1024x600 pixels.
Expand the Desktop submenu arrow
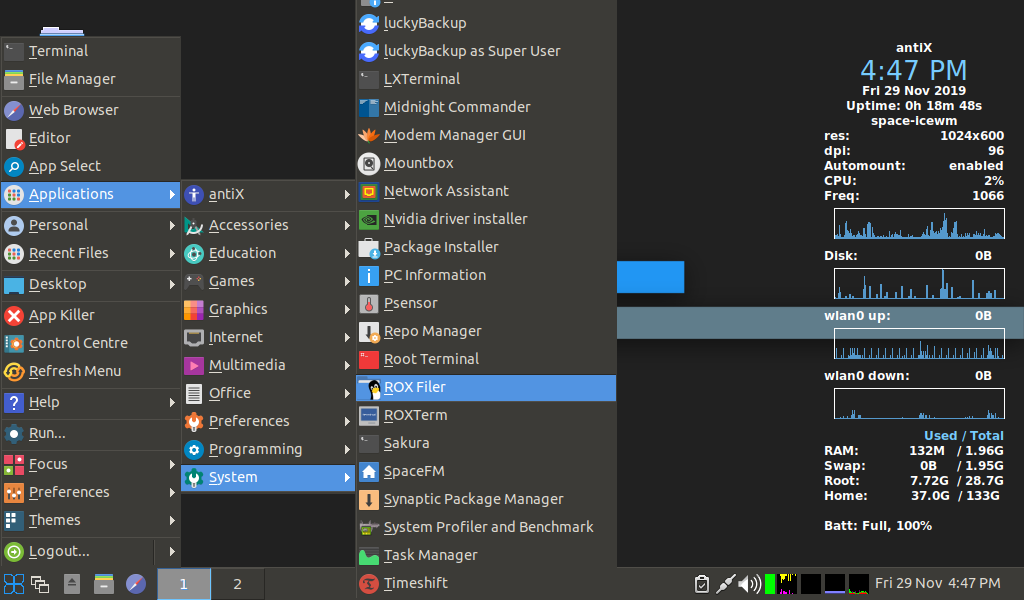(172, 284)
